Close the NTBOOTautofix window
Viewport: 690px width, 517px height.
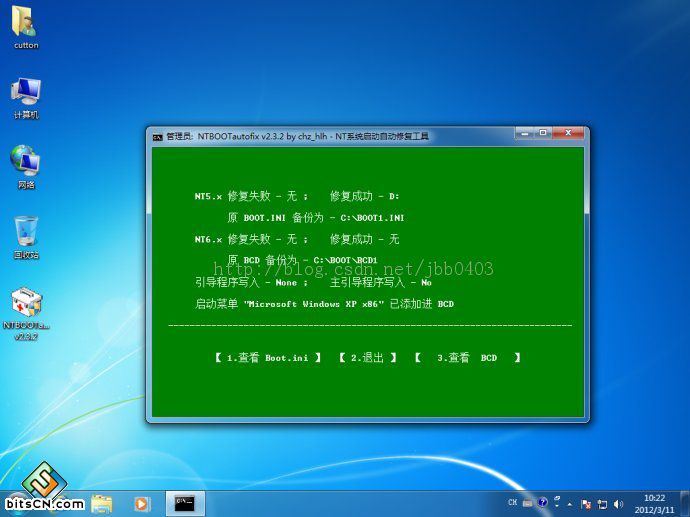click(568, 133)
